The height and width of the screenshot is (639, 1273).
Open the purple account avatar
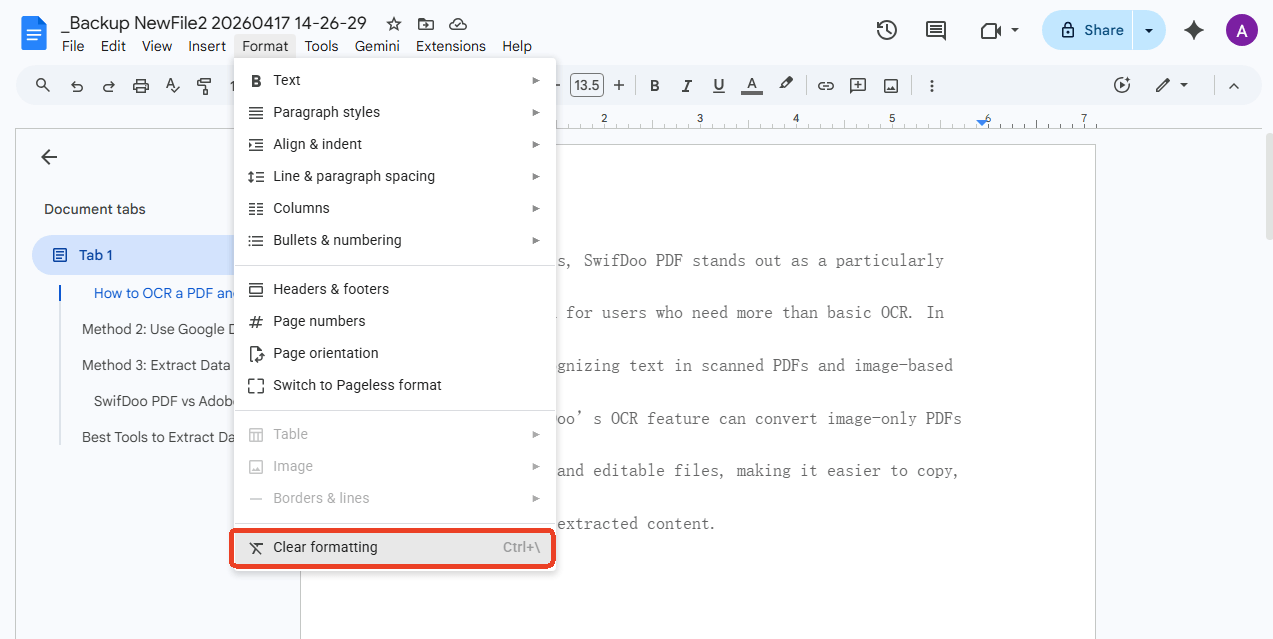coord(1241,30)
